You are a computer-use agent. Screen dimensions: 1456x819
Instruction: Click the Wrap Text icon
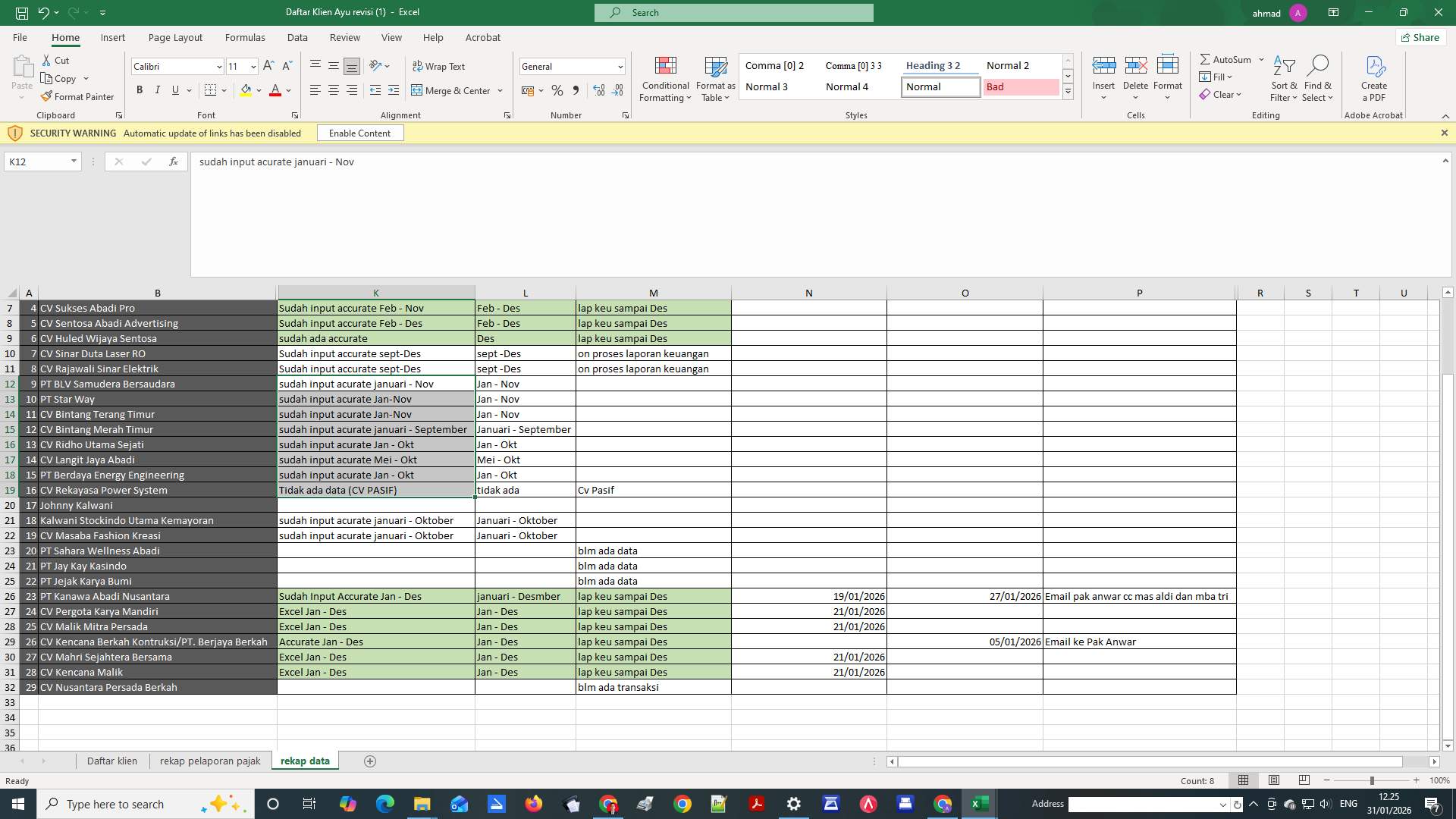(440, 67)
